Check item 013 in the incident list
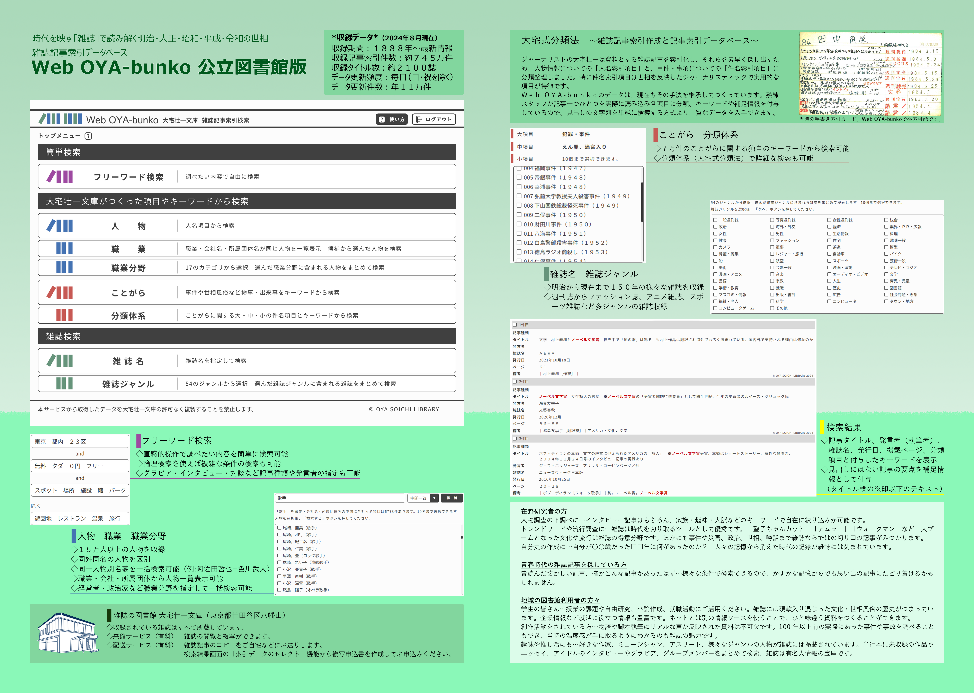The width and height of the screenshot is (974, 693). pos(519,252)
